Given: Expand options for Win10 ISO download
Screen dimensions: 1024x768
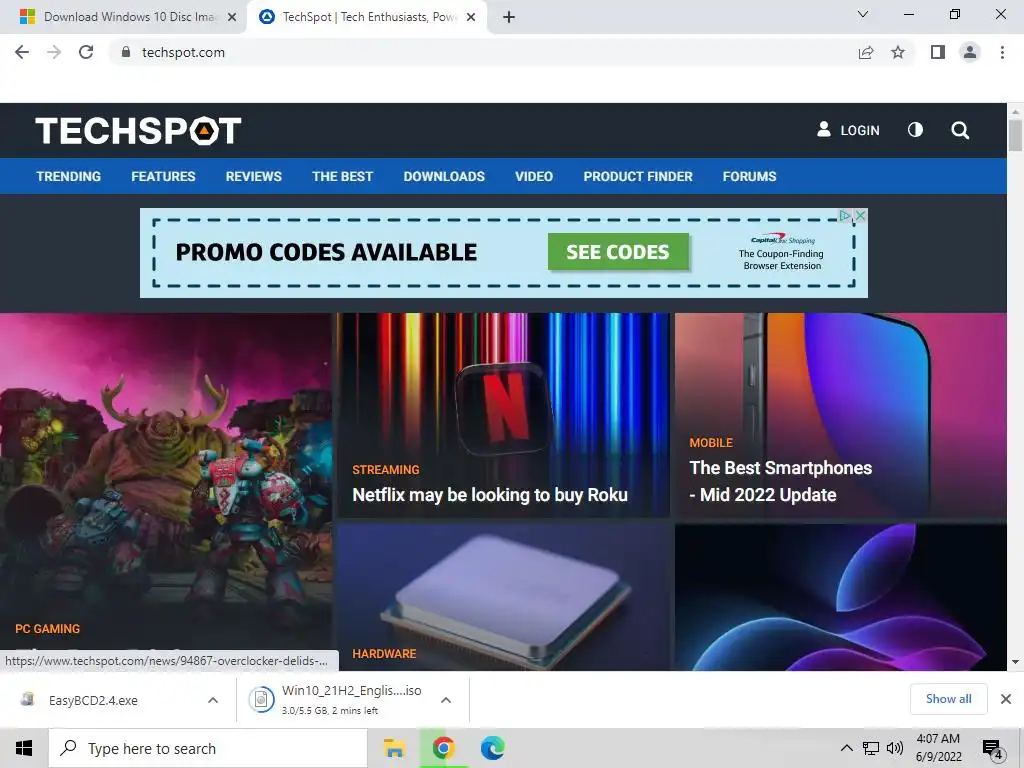Looking at the screenshot, I should (446, 700).
